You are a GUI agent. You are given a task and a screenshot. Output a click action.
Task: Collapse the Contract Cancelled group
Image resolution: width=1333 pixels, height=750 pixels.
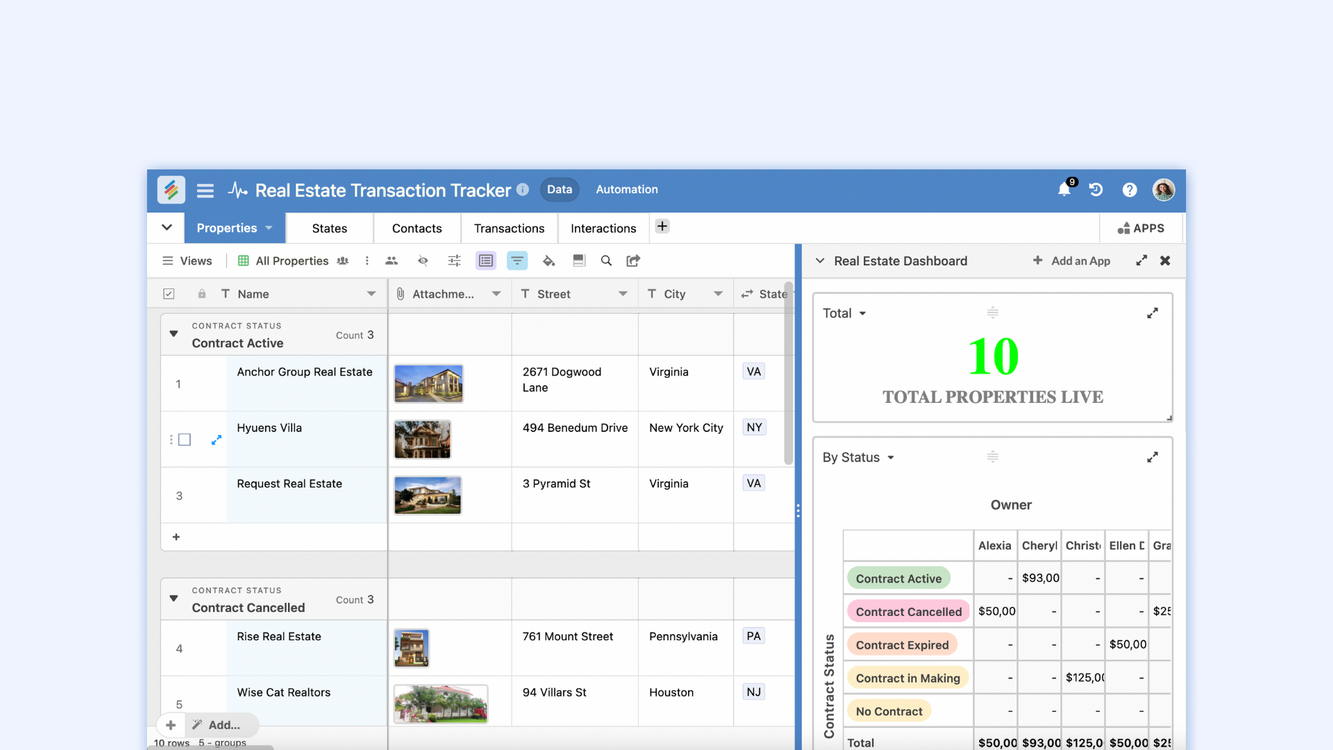(x=174, y=599)
